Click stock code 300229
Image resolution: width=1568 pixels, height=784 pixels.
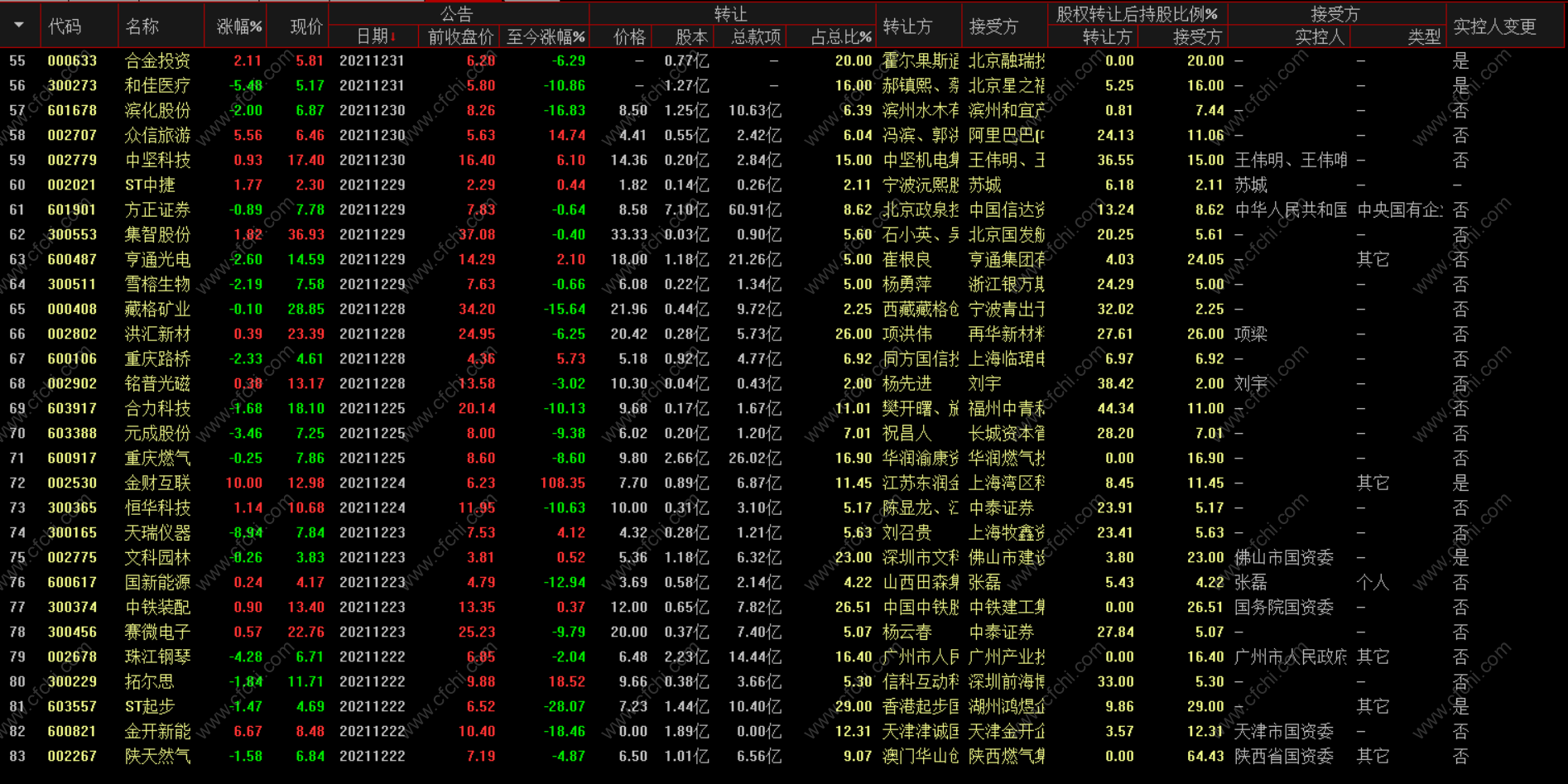point(72,681)
